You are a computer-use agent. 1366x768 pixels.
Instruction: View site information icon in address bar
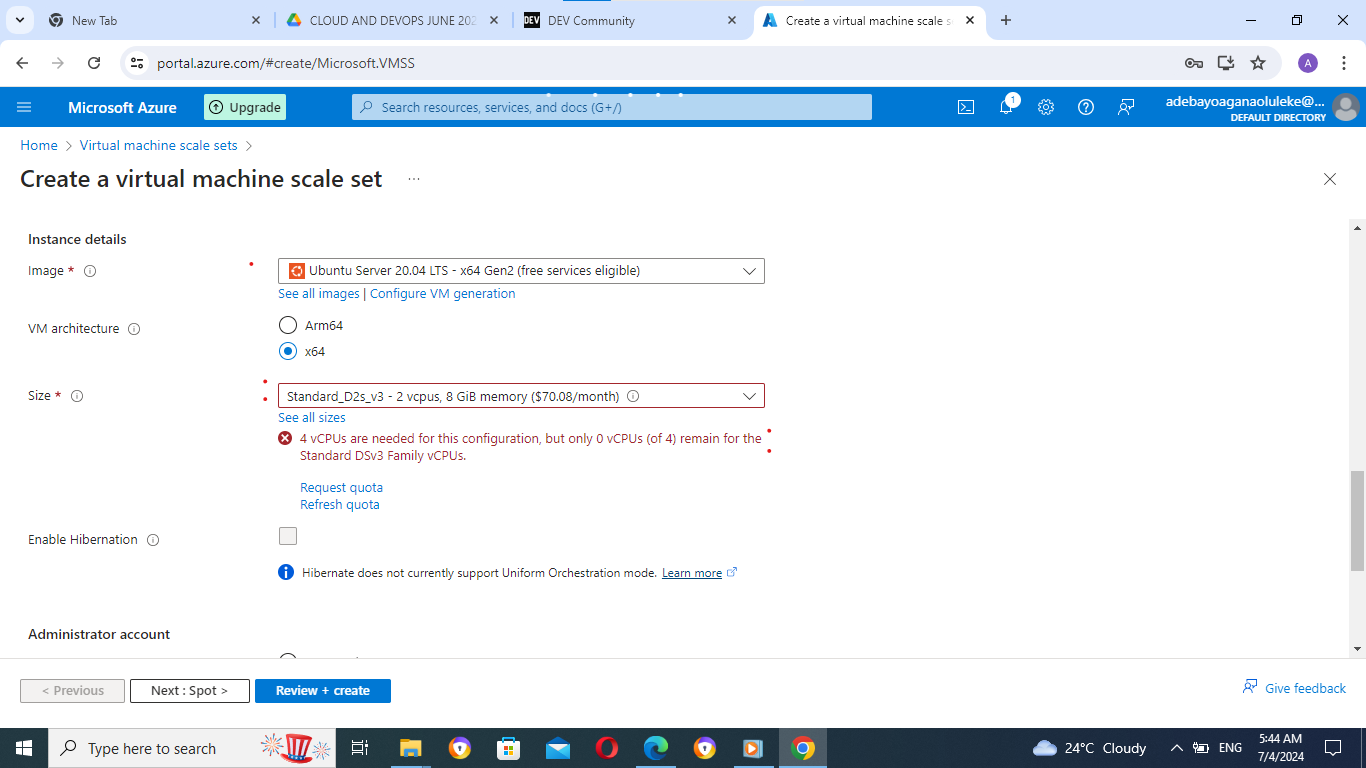[x=138, y=63]
